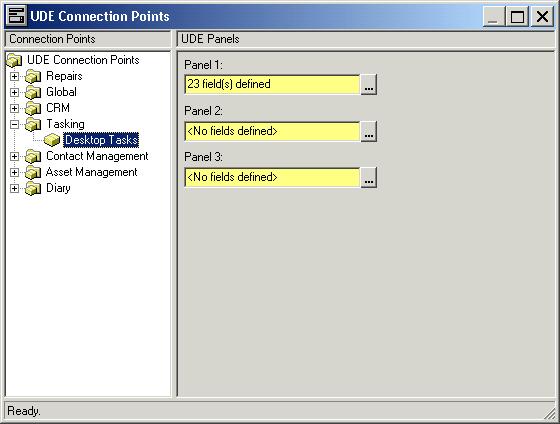This screenshot has height=424, width=560.
Task: Collapse the Tasking tree node
Action: point(14,124)
